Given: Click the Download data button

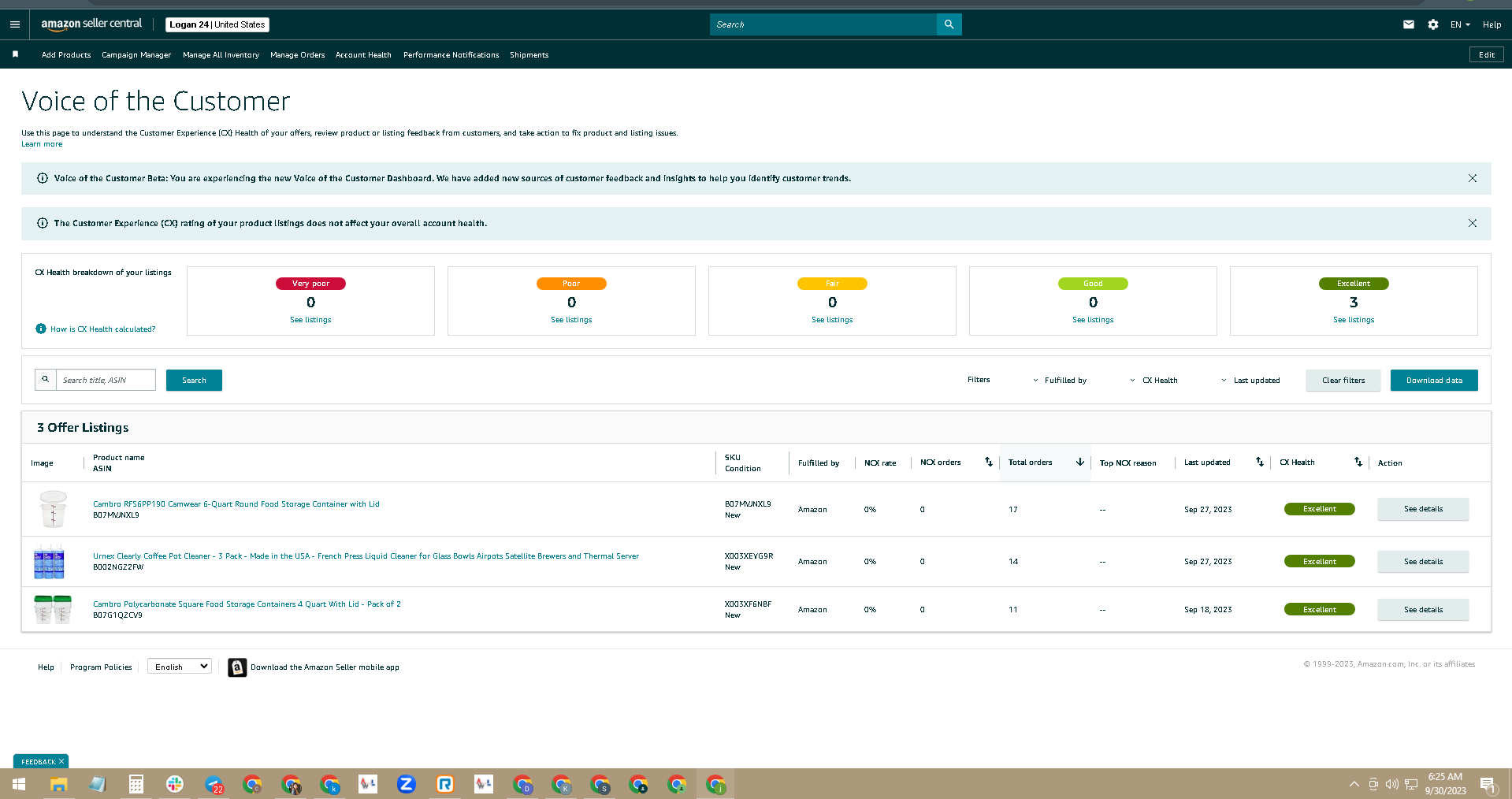Looking at the screenshot, I should point(1434,380).
